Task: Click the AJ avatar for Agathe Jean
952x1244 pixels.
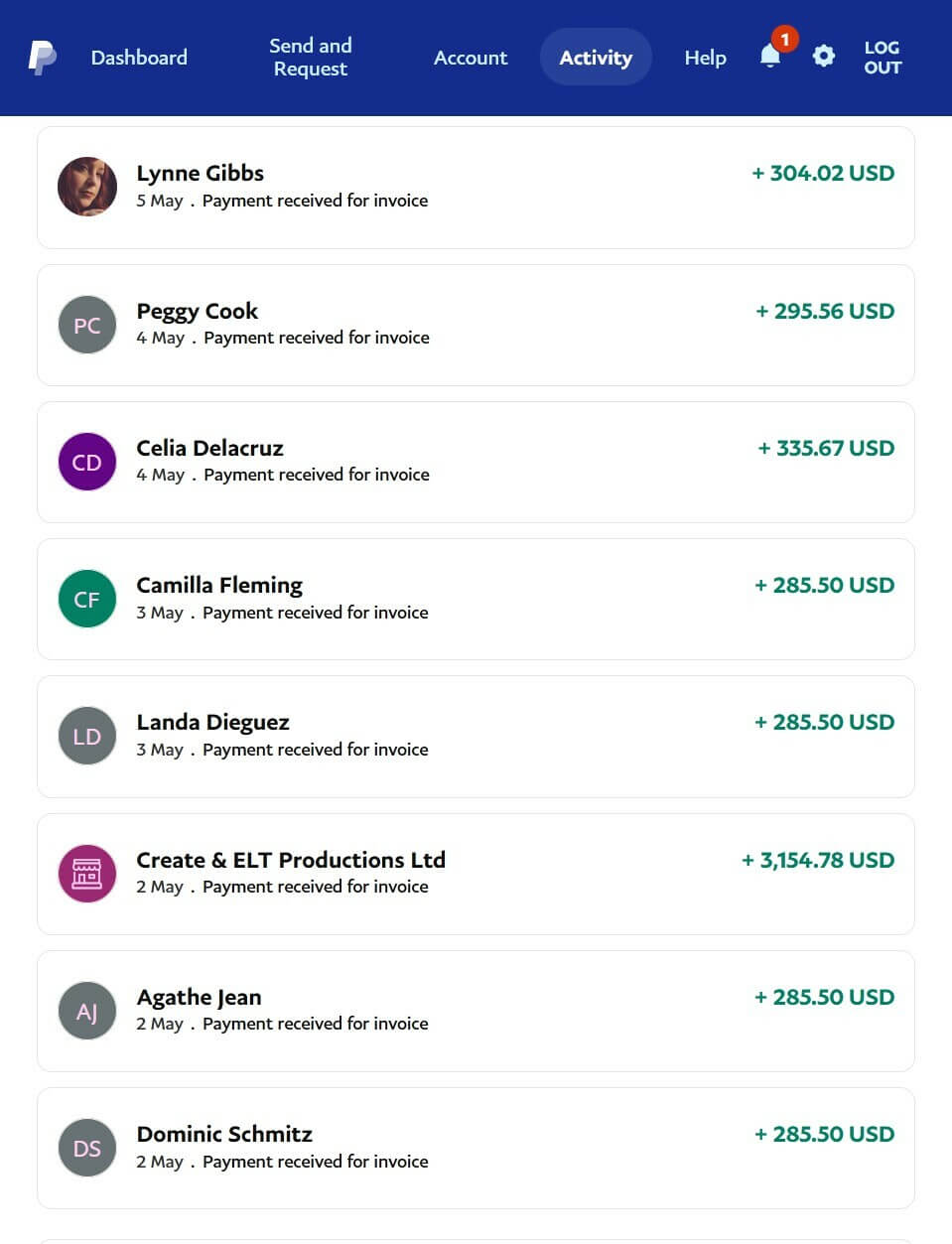Action: (87, 1011)
